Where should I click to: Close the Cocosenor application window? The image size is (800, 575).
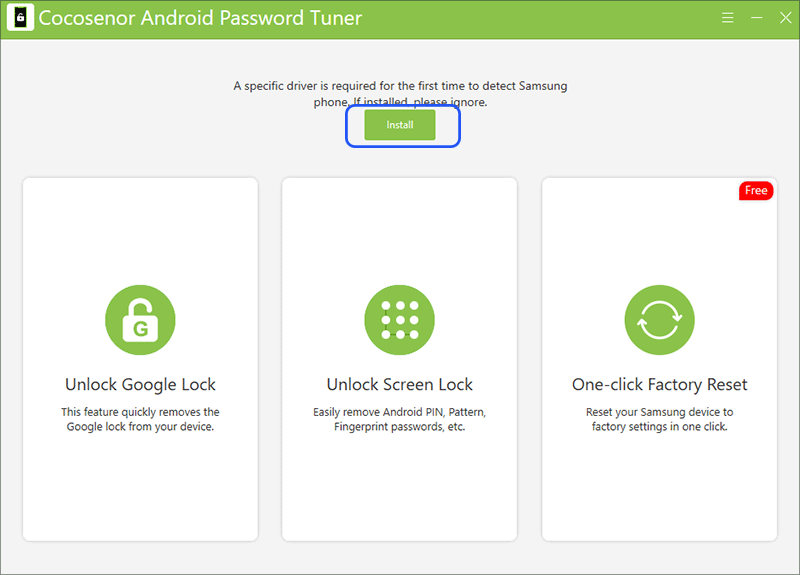coord(786,18)
